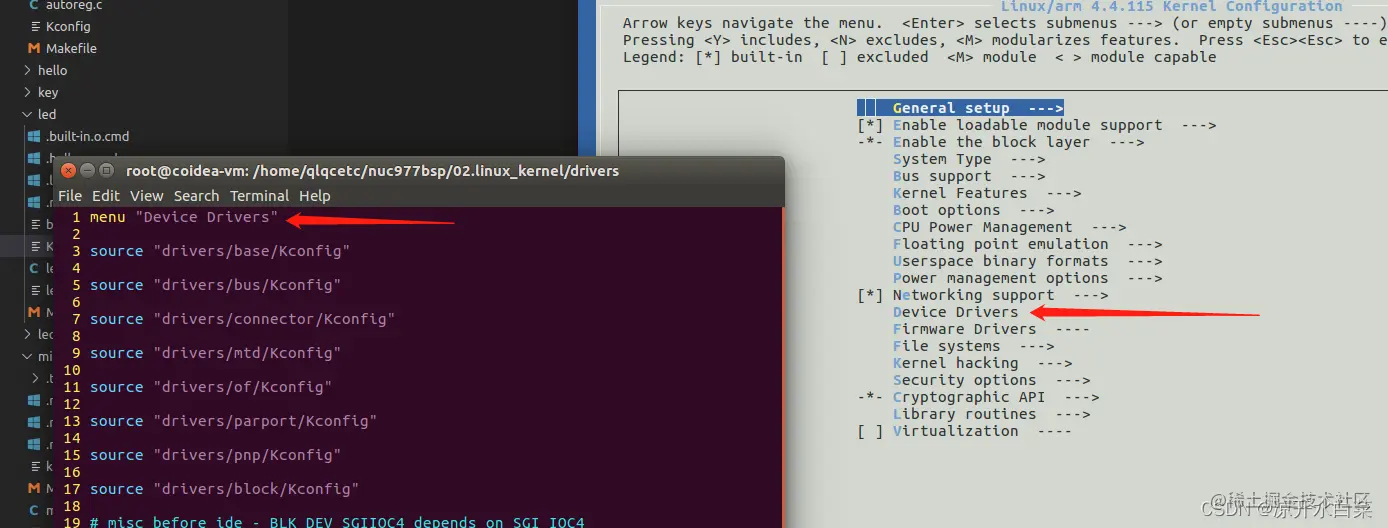Select Firmware Drivers entry
The image size is (1388, 528).
tap(991, 329)
